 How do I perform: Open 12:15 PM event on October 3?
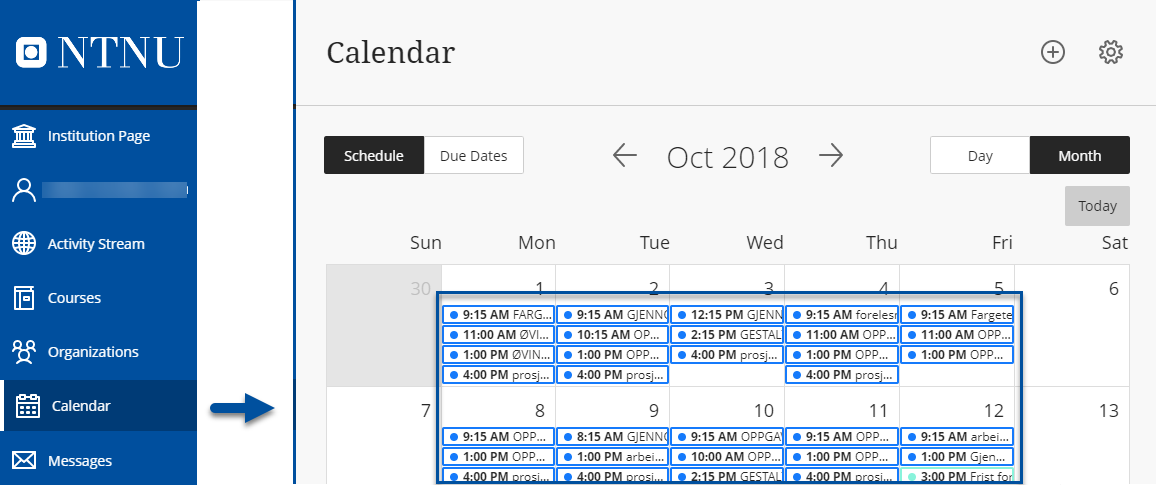tap(727, 314)
